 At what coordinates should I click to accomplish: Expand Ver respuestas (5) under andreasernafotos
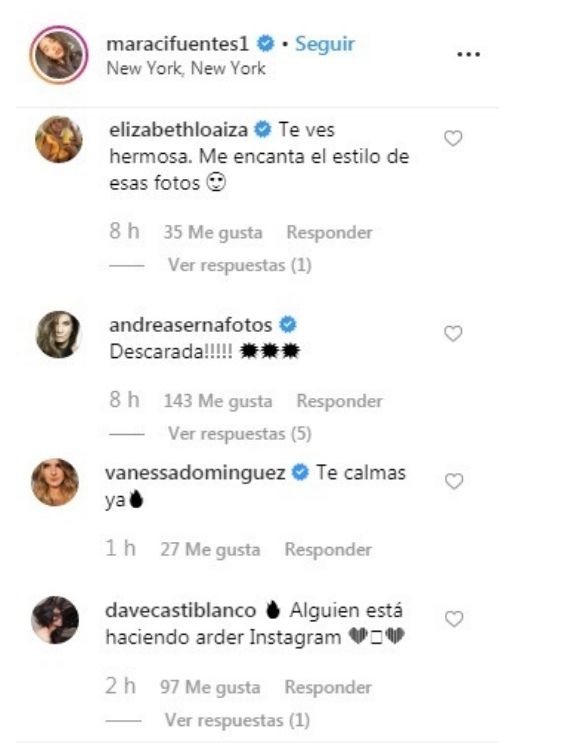tap(240, 434)
